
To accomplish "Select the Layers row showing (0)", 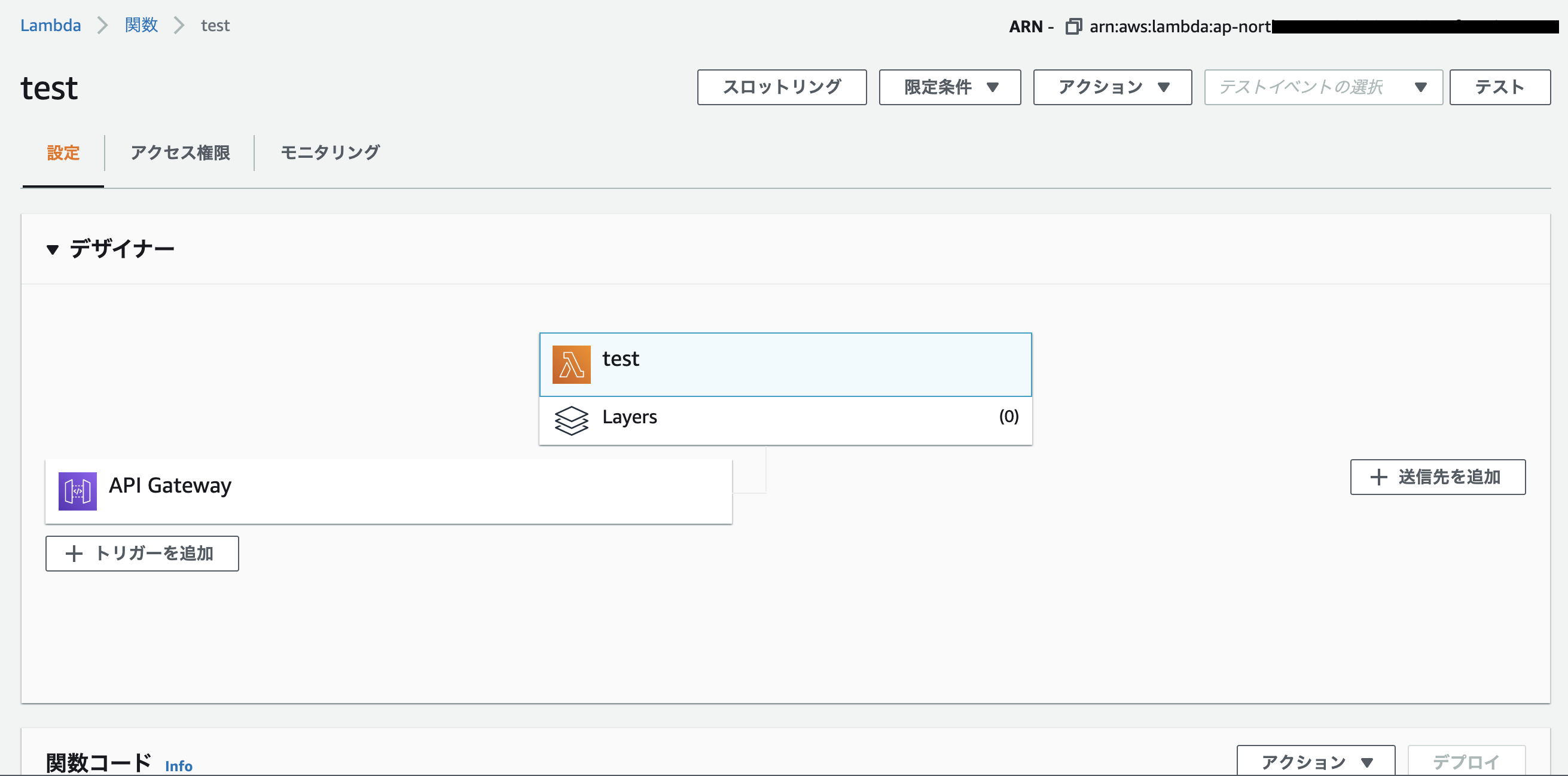I will 785,417.
